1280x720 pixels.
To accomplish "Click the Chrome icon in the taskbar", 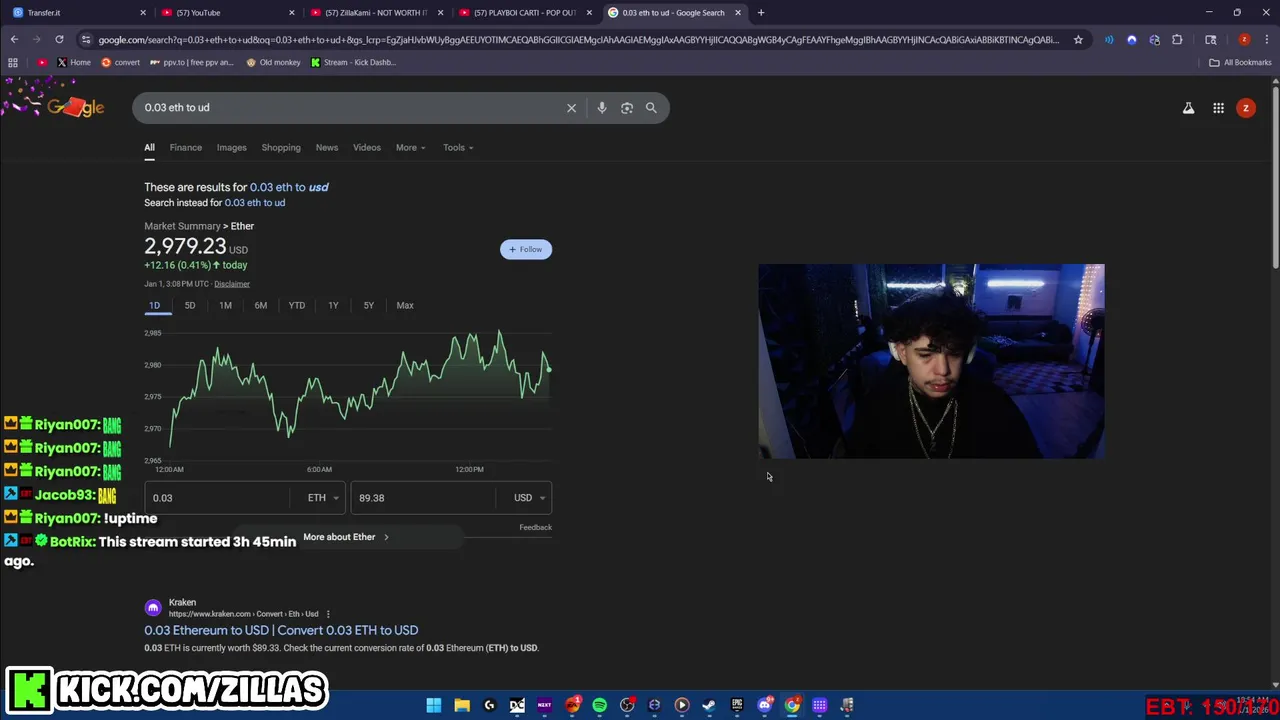I will 792,705.
